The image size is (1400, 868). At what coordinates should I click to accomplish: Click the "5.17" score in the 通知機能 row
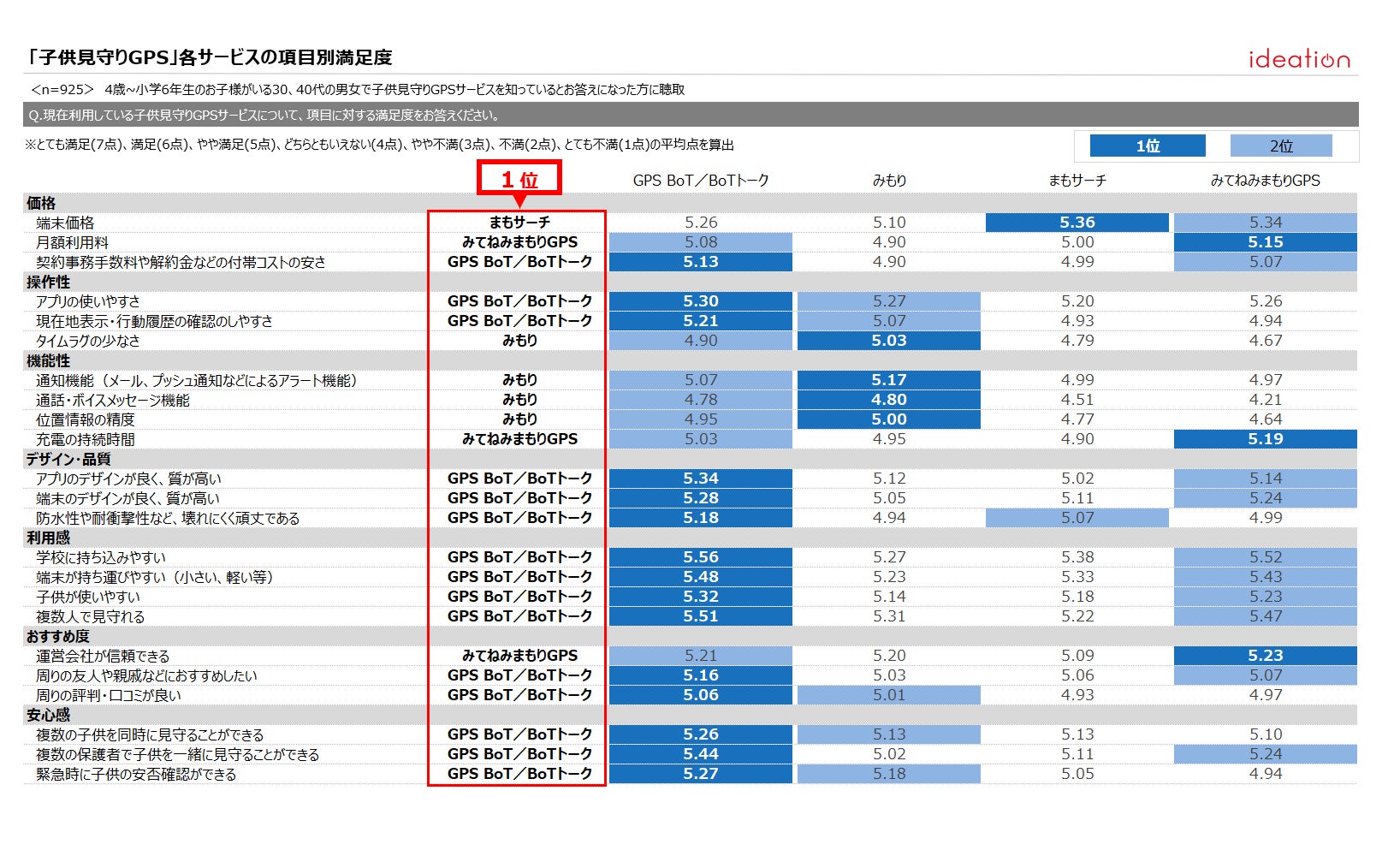tap(889, 380)
